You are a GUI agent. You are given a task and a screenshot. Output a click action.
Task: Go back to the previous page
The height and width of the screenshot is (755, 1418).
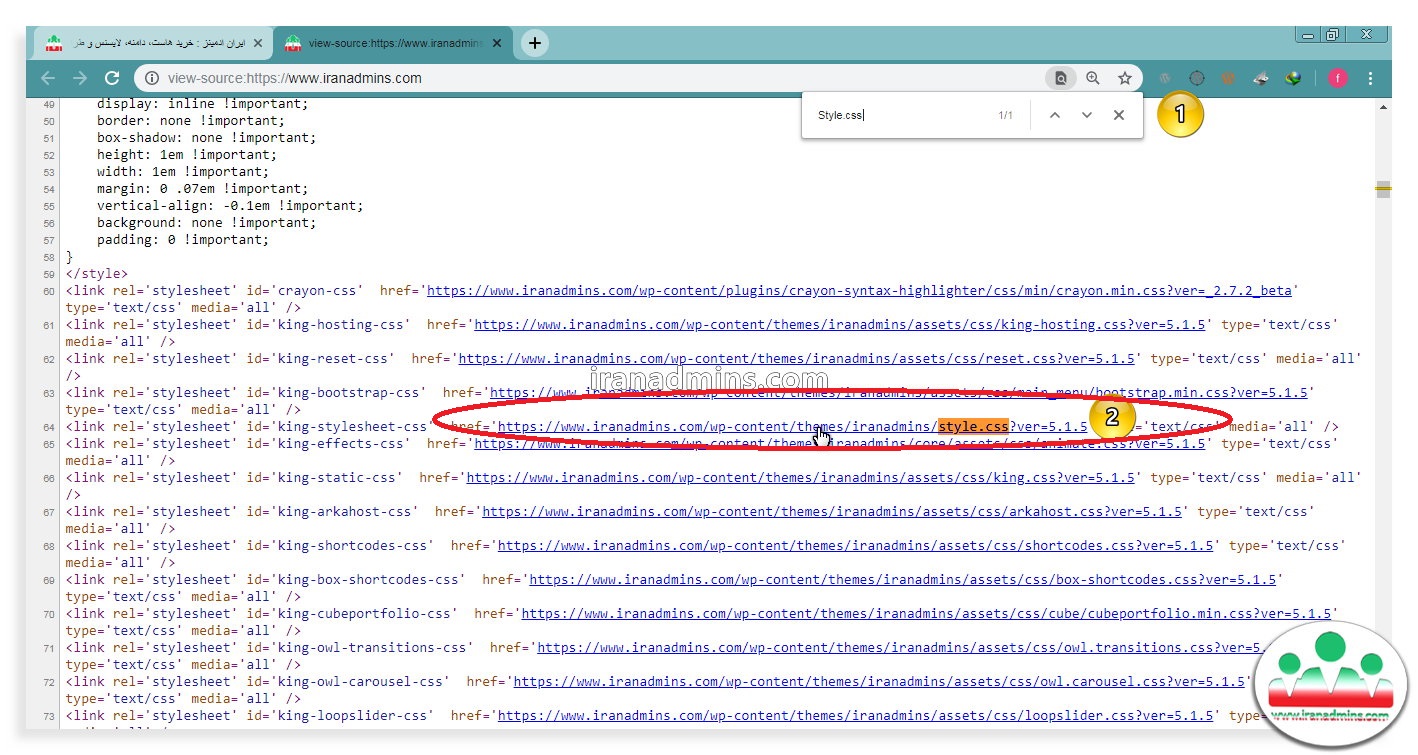[x=48, y=78]
